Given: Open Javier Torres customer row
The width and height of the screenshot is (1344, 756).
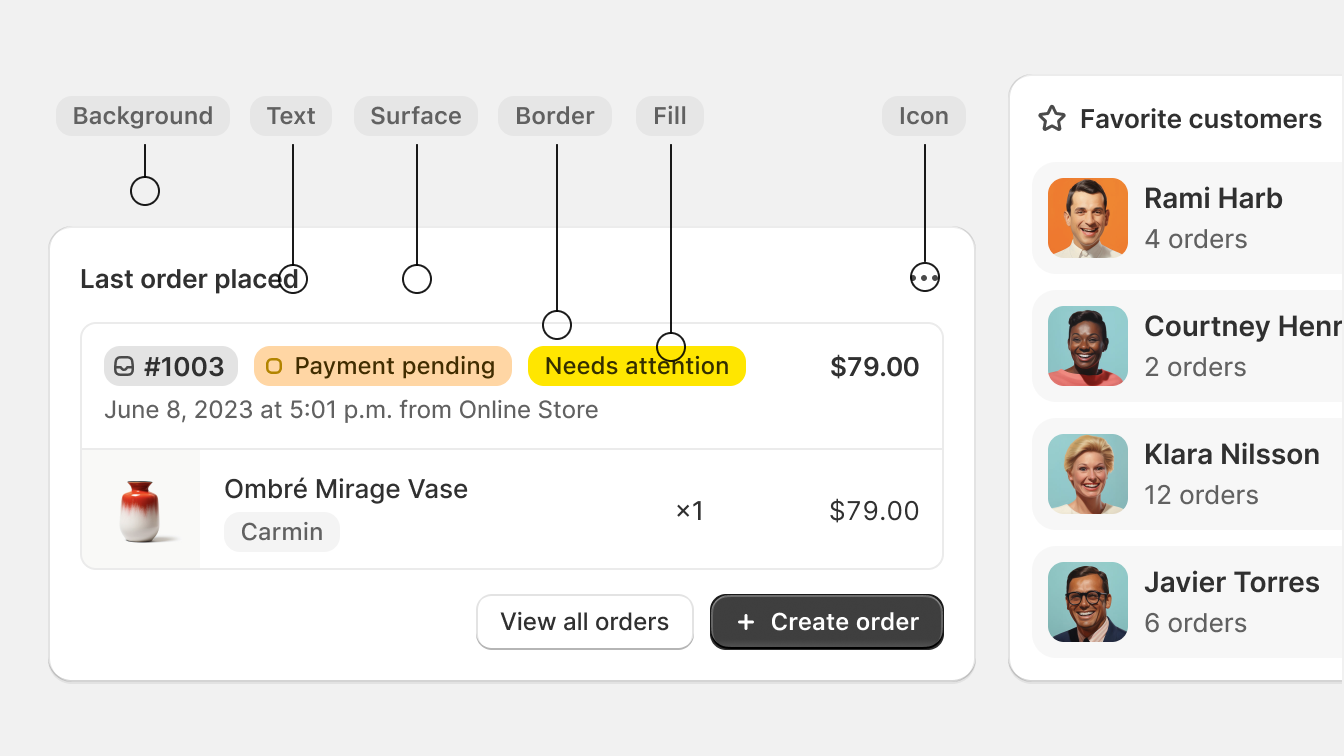Looking at the screenshot, I should (1188, 602).
